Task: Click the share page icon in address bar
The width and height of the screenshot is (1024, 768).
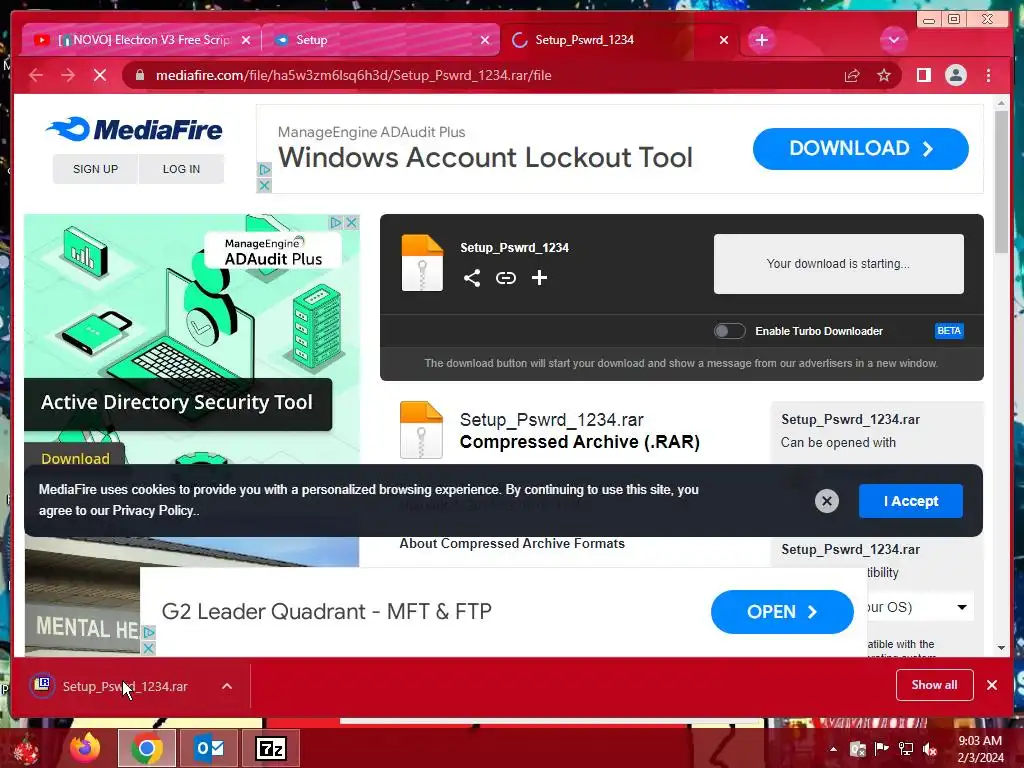Action: pyautogui.click(x=852, y=76)
